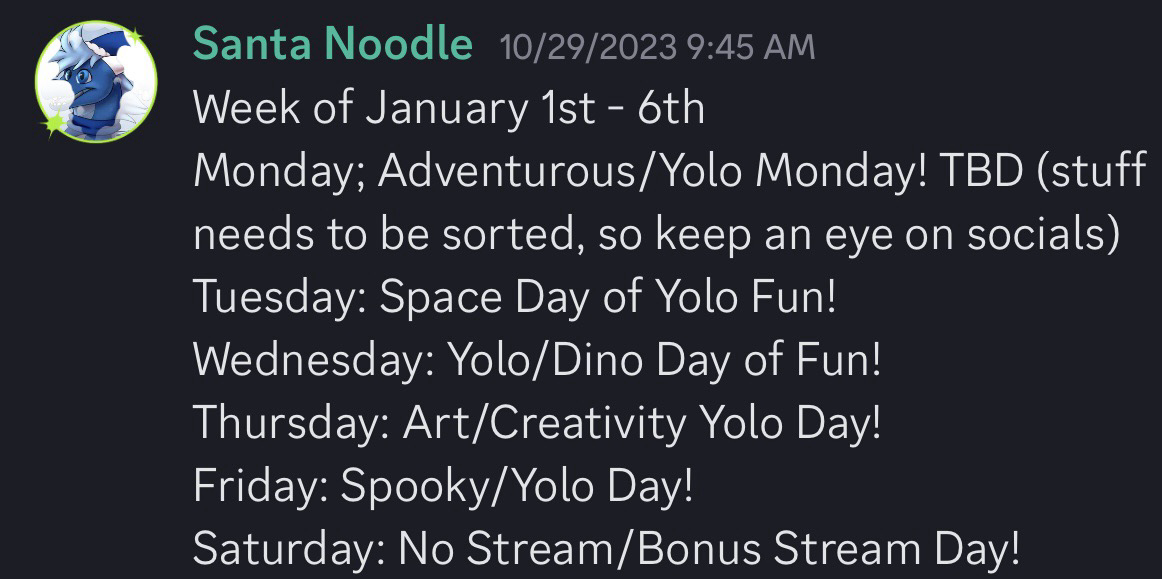Click "Art/Creativity Yolo Day!" text
1162x579 pixels.
click(x=643, y=424)
